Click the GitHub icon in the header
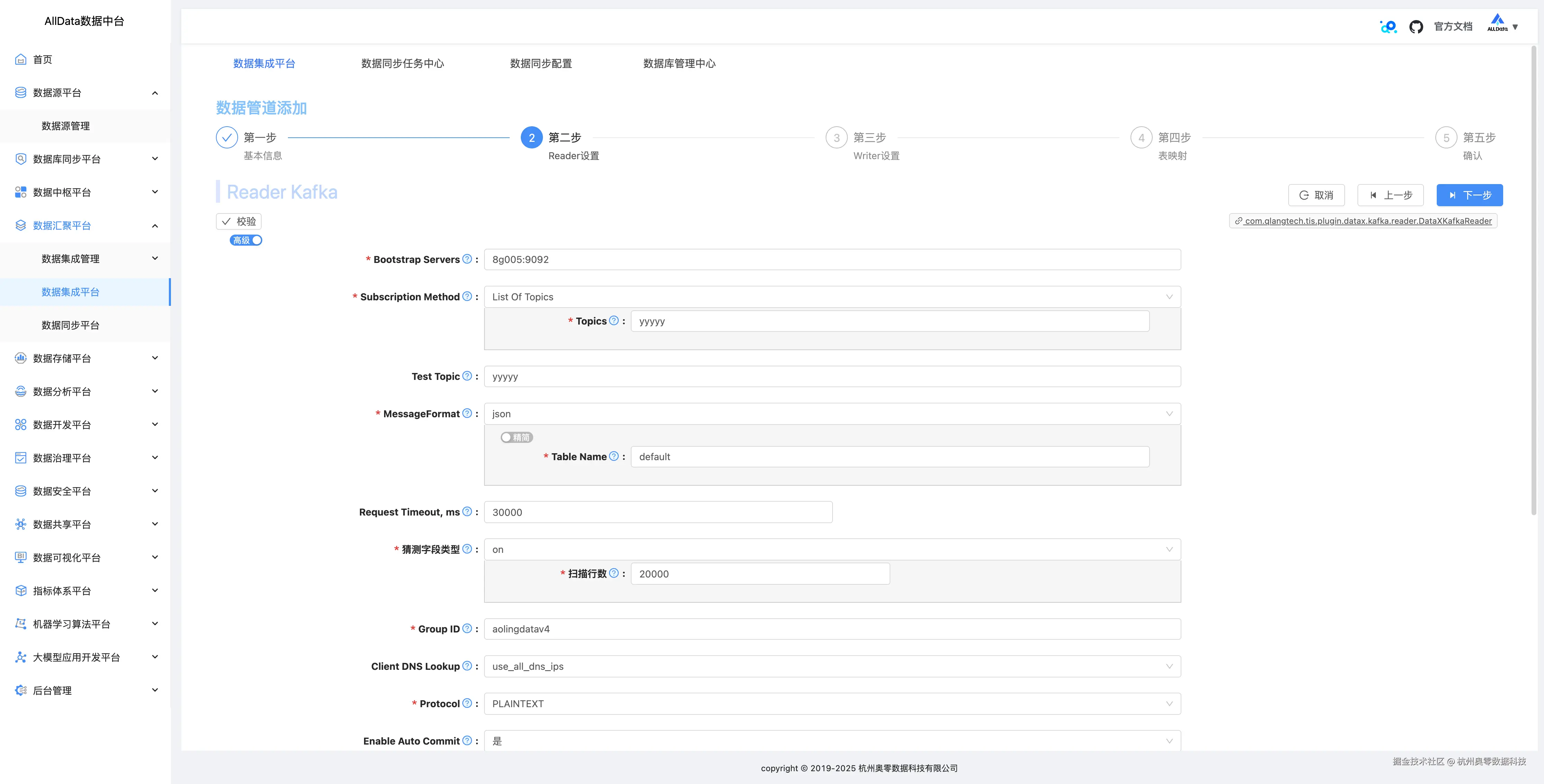 tap(1416, 27)
